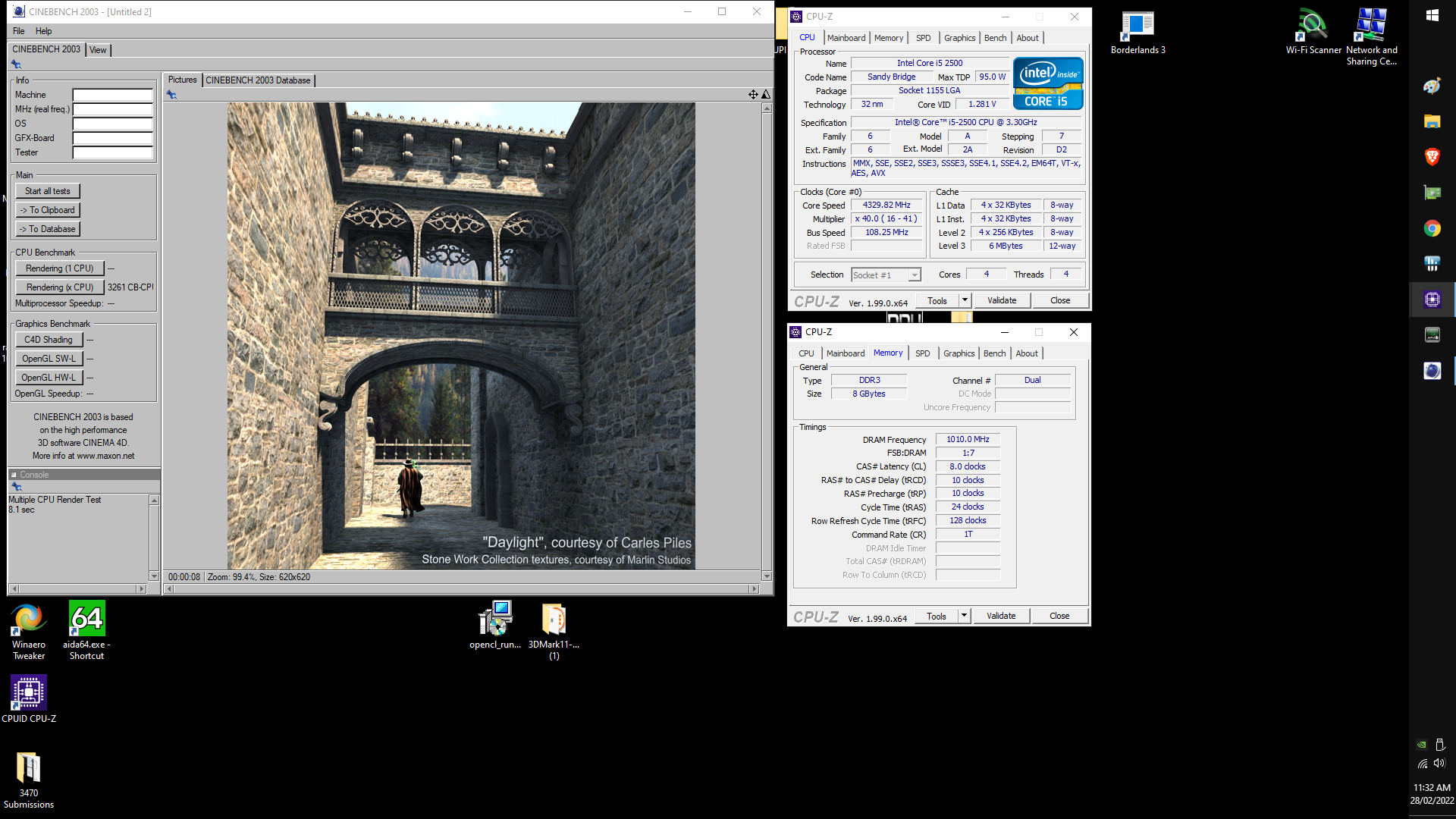Click To Database button
Viewport: 1456px width, 819px height.
tap(48, 229)
